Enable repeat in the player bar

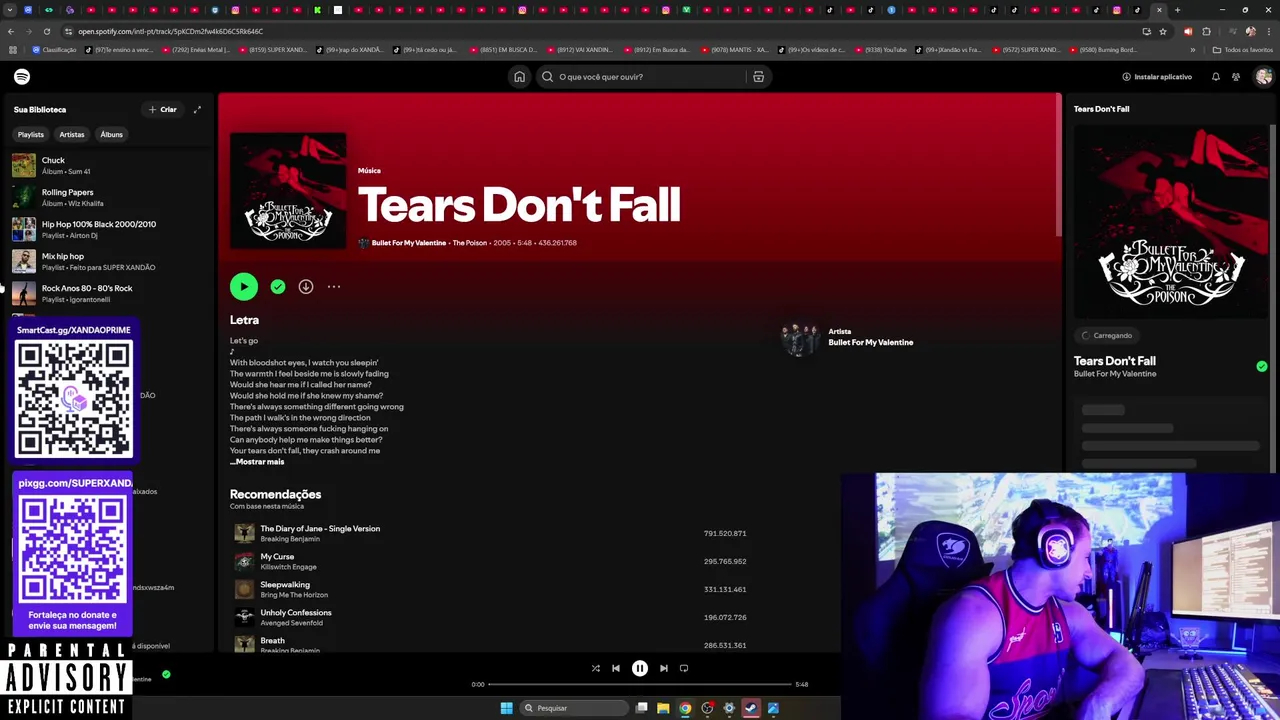coord(684,668)
